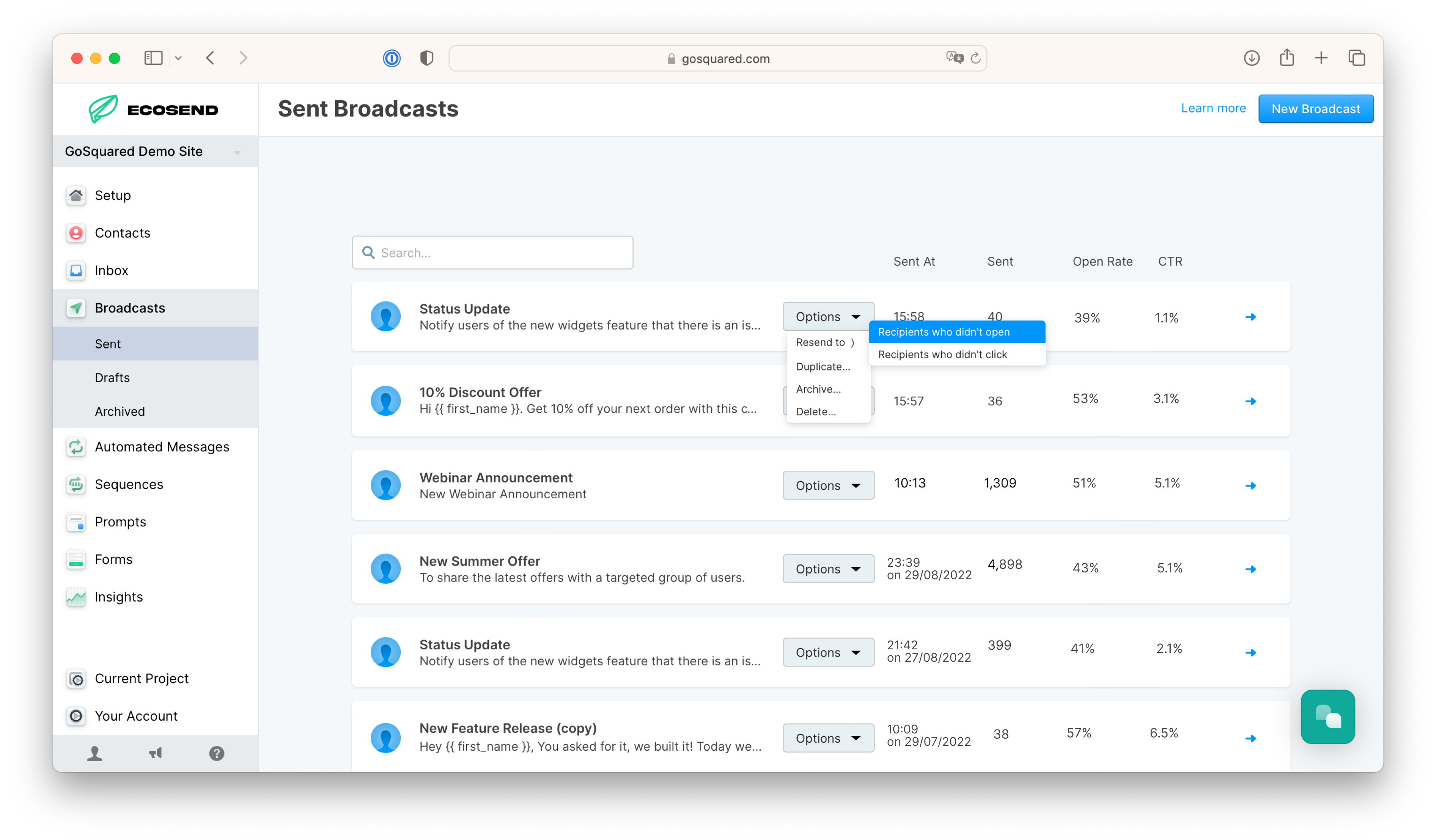Click the Sequences sidebar icon
This screenshot has width=1436, height=840.
pyautogui.click(x=76, y=485)
